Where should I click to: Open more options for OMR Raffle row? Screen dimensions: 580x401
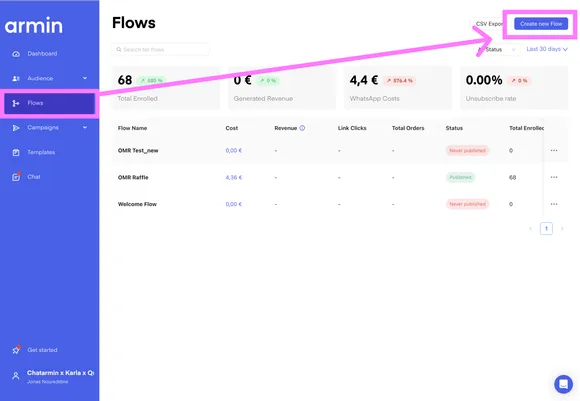click(x=554, y=177)
